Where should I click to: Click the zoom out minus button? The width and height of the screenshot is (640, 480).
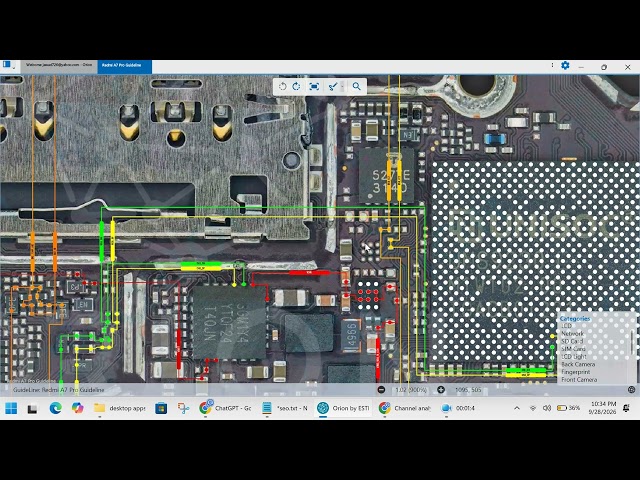381,390
